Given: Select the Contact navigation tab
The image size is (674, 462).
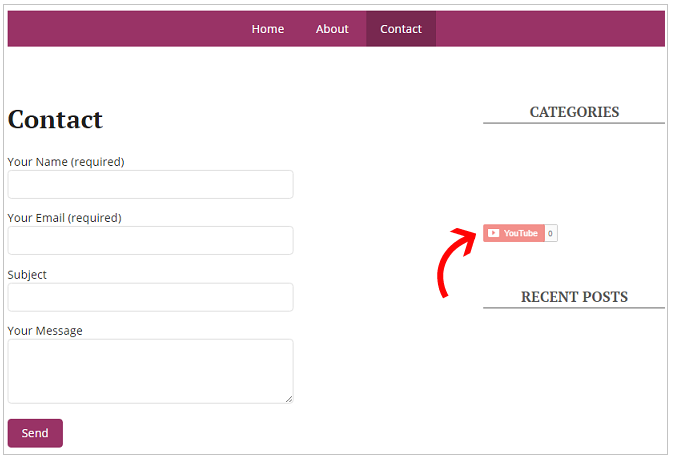Looking at the screenshot, I should [401, 29].
